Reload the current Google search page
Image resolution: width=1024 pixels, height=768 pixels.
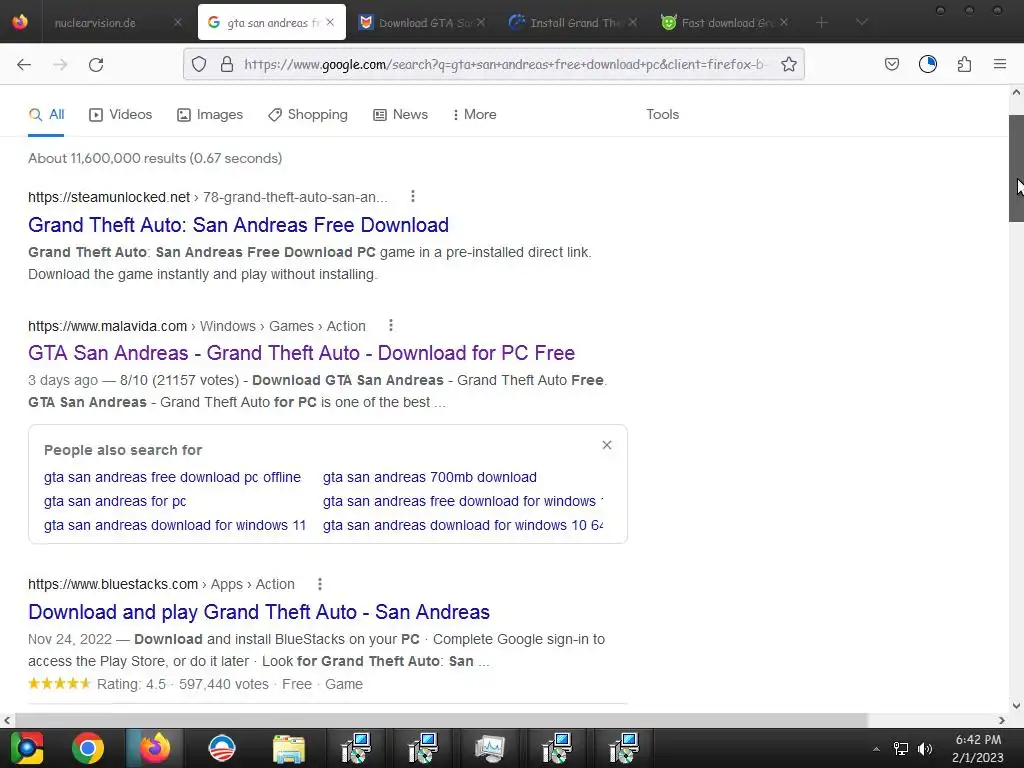tap(96, 64)
